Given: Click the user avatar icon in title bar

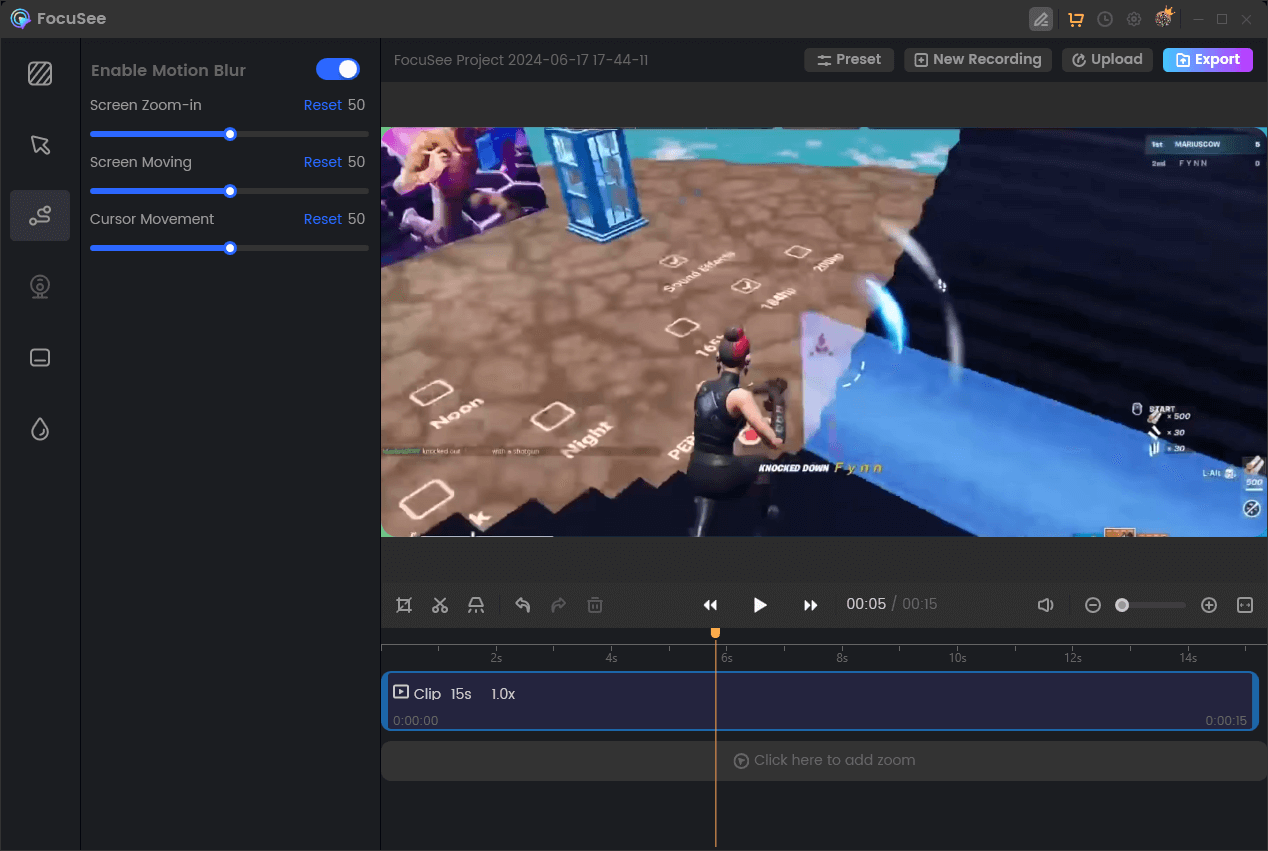Looking at the screenshot, I should (x=1164, y=18).
